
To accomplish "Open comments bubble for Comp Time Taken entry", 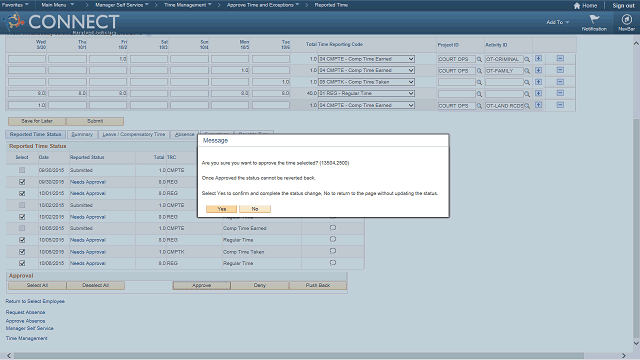I will pyautogui.click(x=333, y=251).
